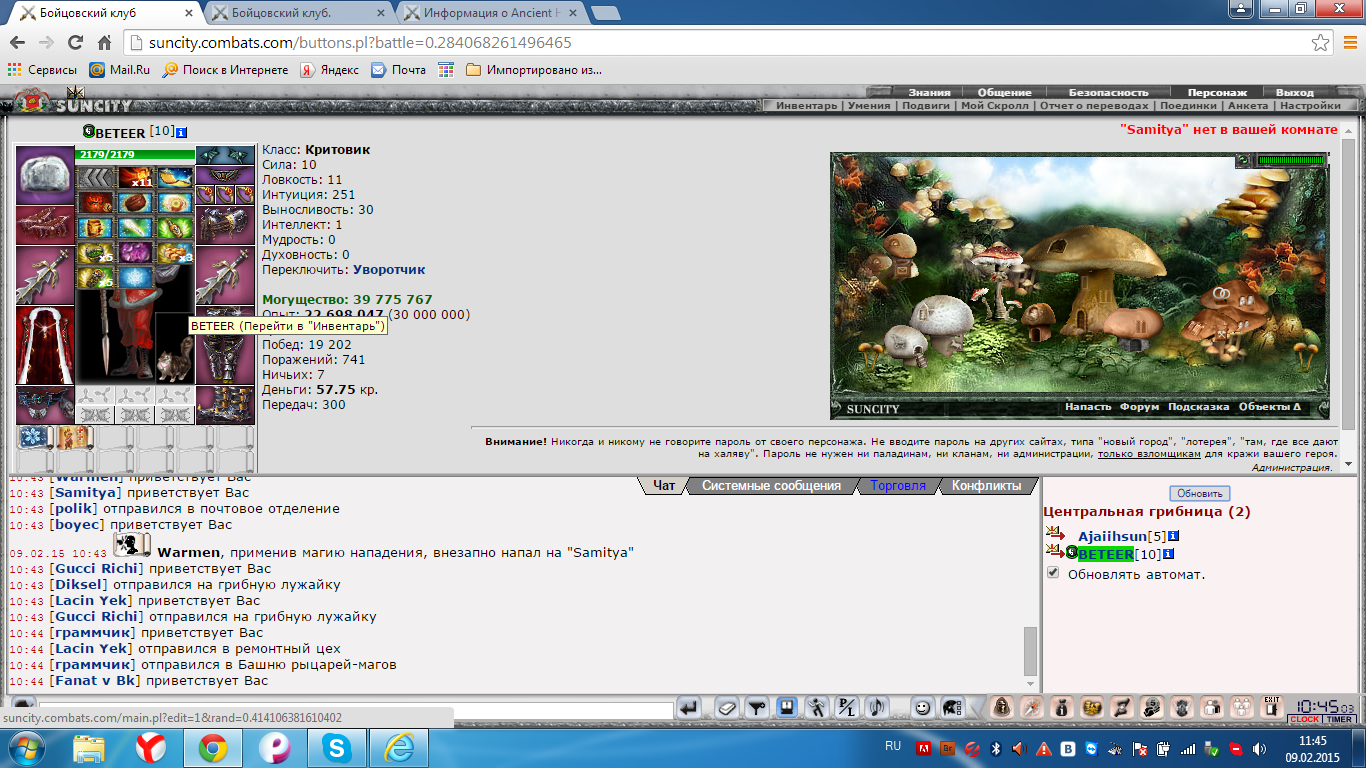This screenshot has height=768, width=1366.
Task: Click the green progress bar above location image
Action: coord(1291,160)
